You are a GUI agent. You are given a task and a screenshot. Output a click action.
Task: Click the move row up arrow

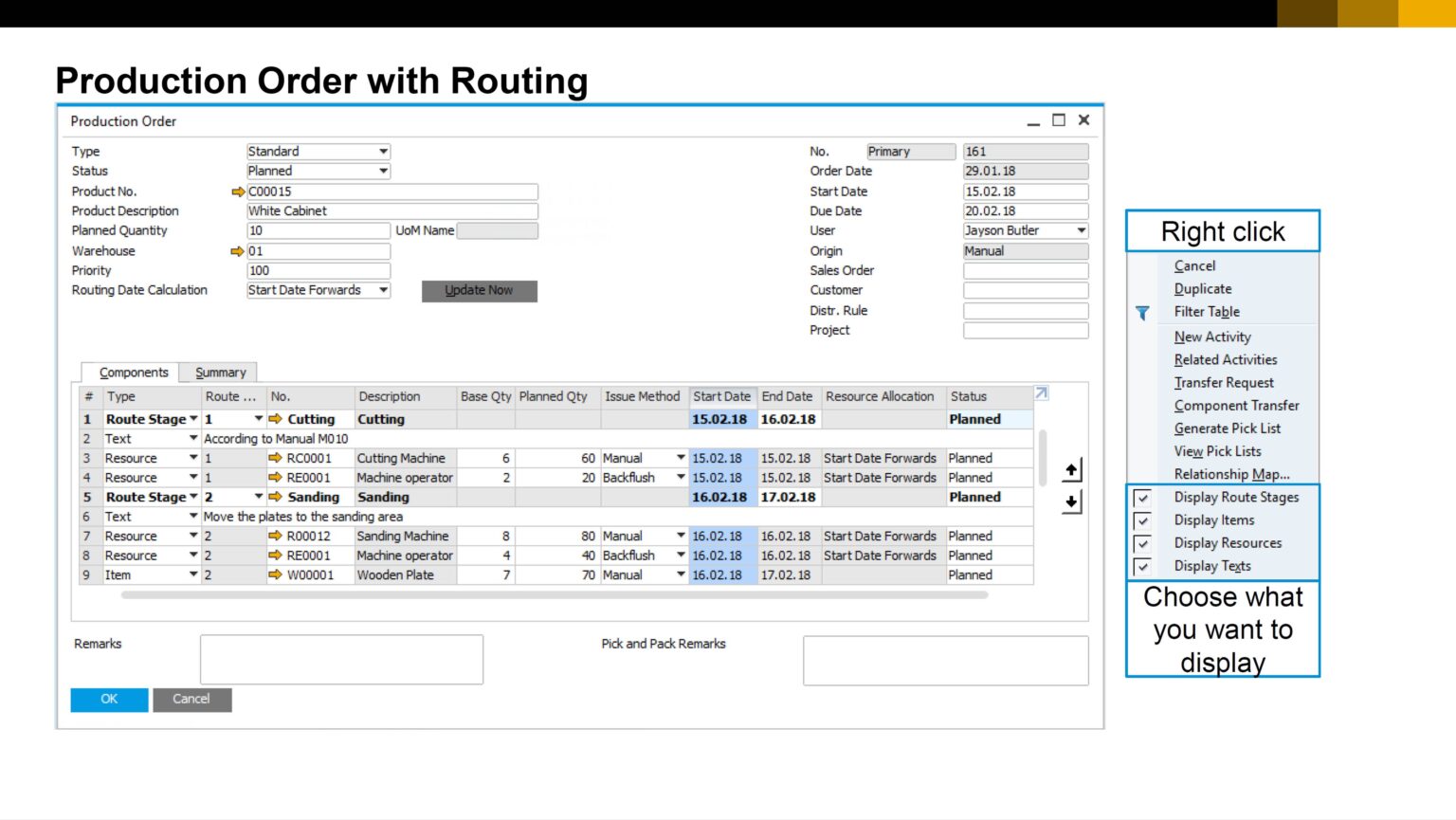[x=1071, y=468]
